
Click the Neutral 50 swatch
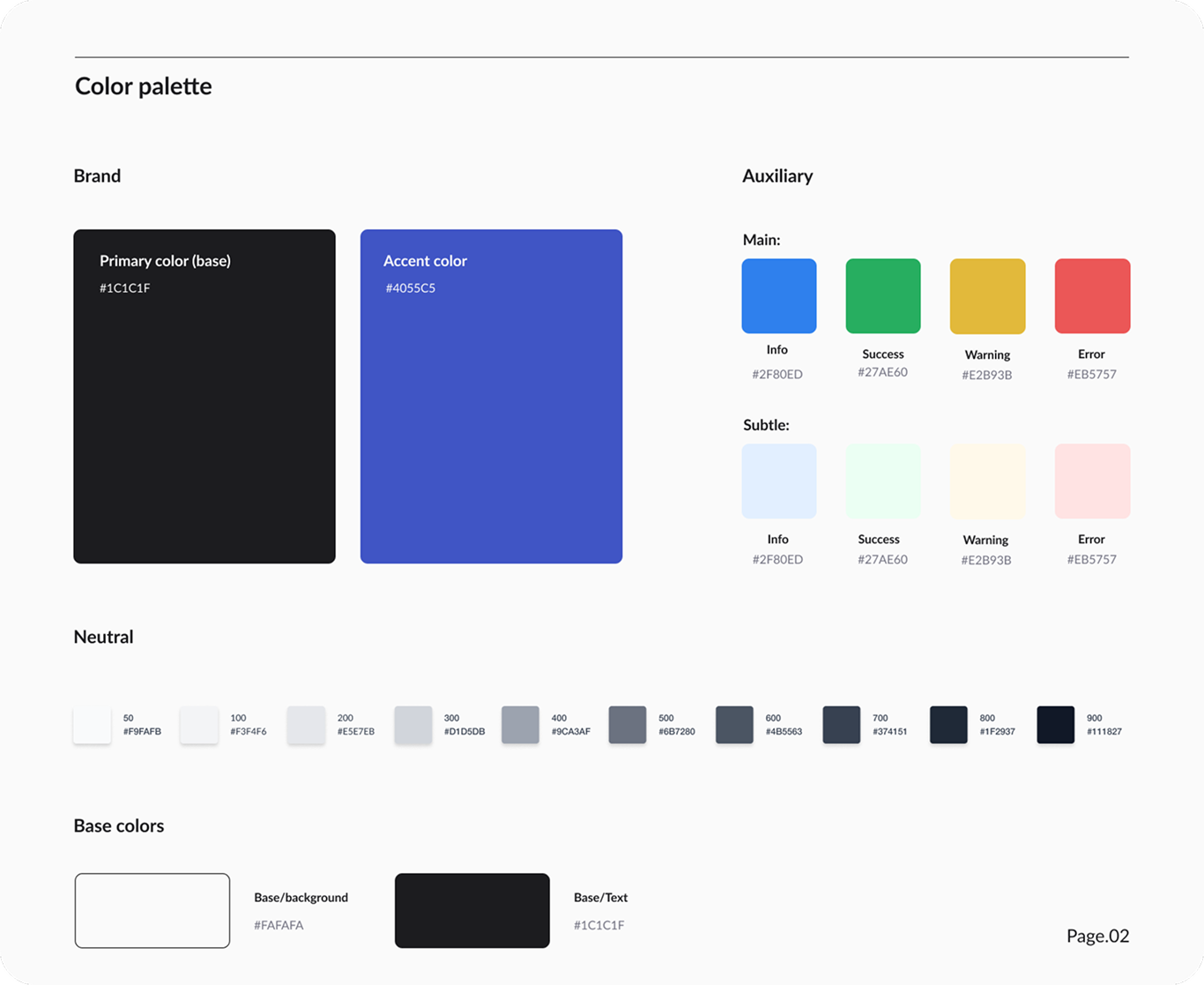[x=92, y=725]
